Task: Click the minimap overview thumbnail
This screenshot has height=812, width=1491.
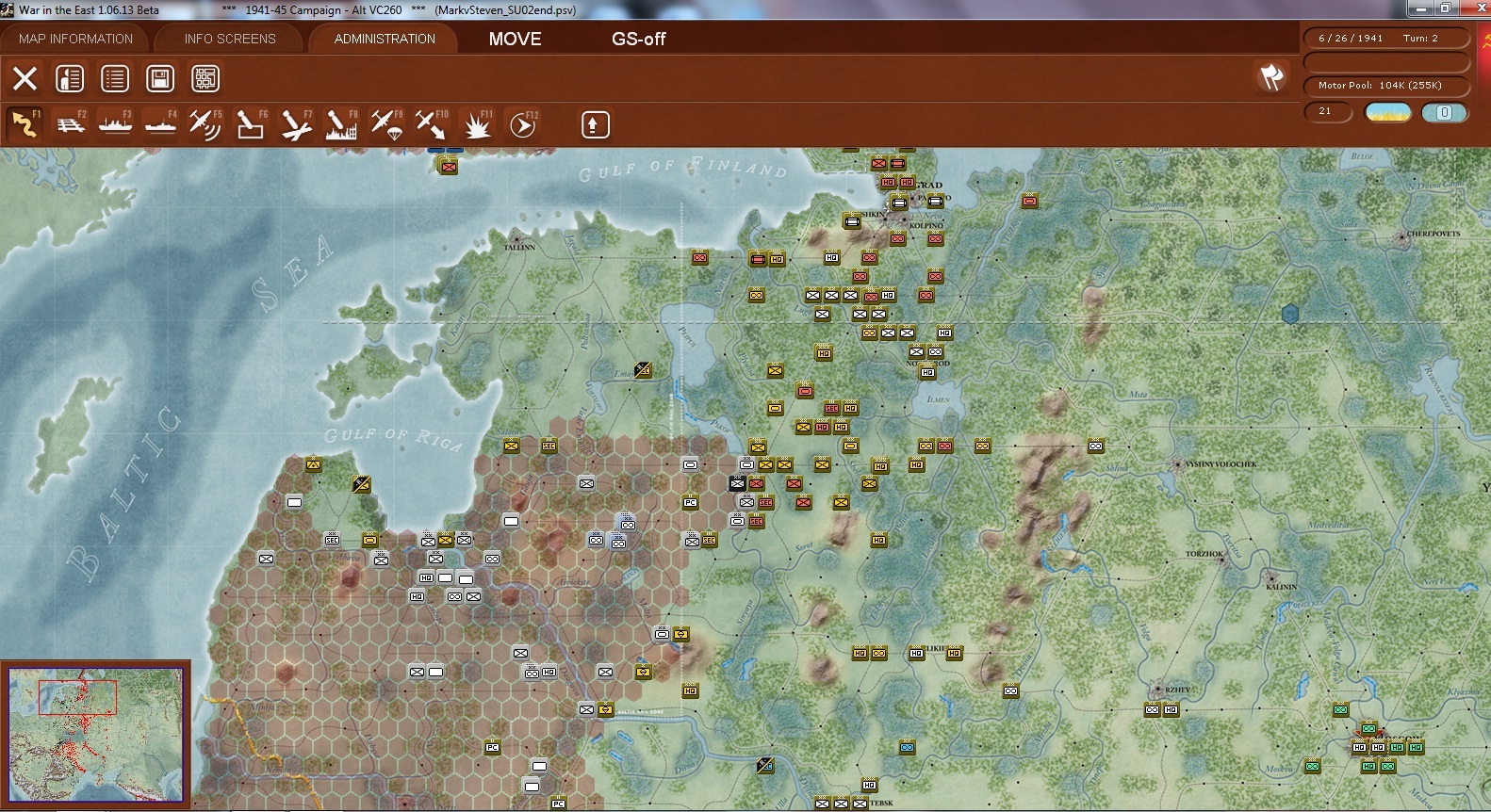Action: 95,734
